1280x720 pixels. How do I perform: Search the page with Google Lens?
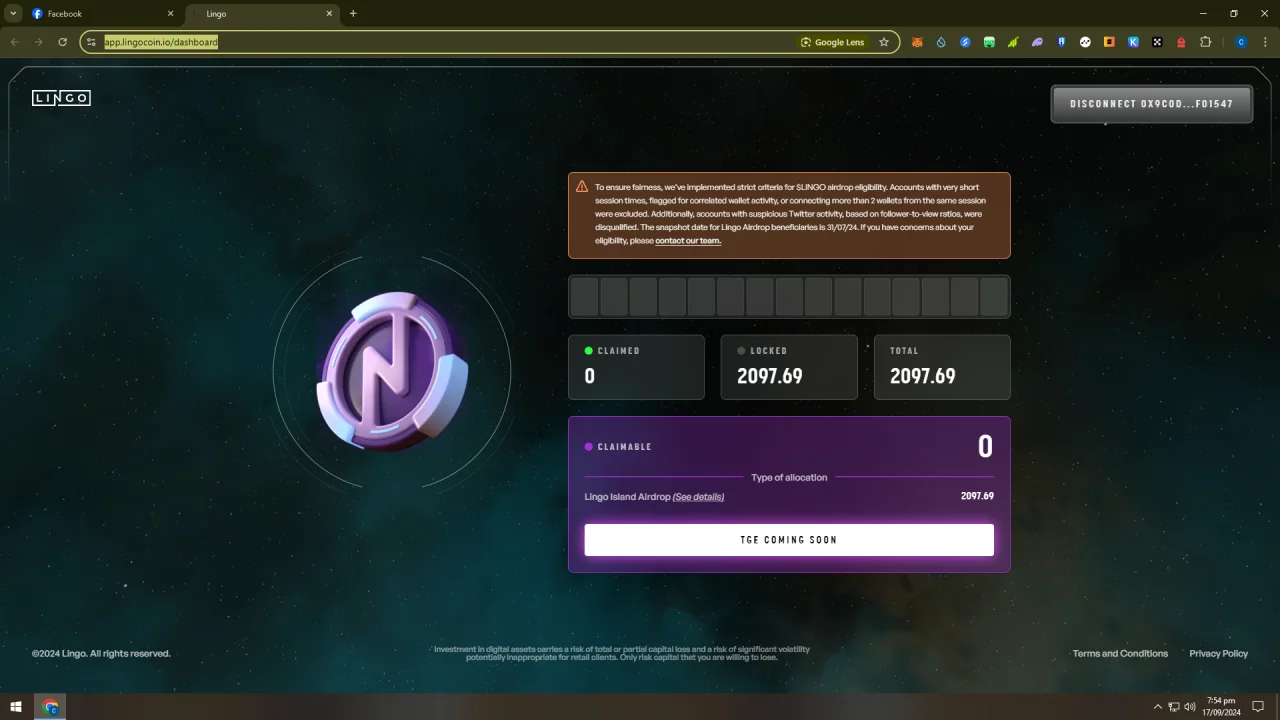(832, 42)
